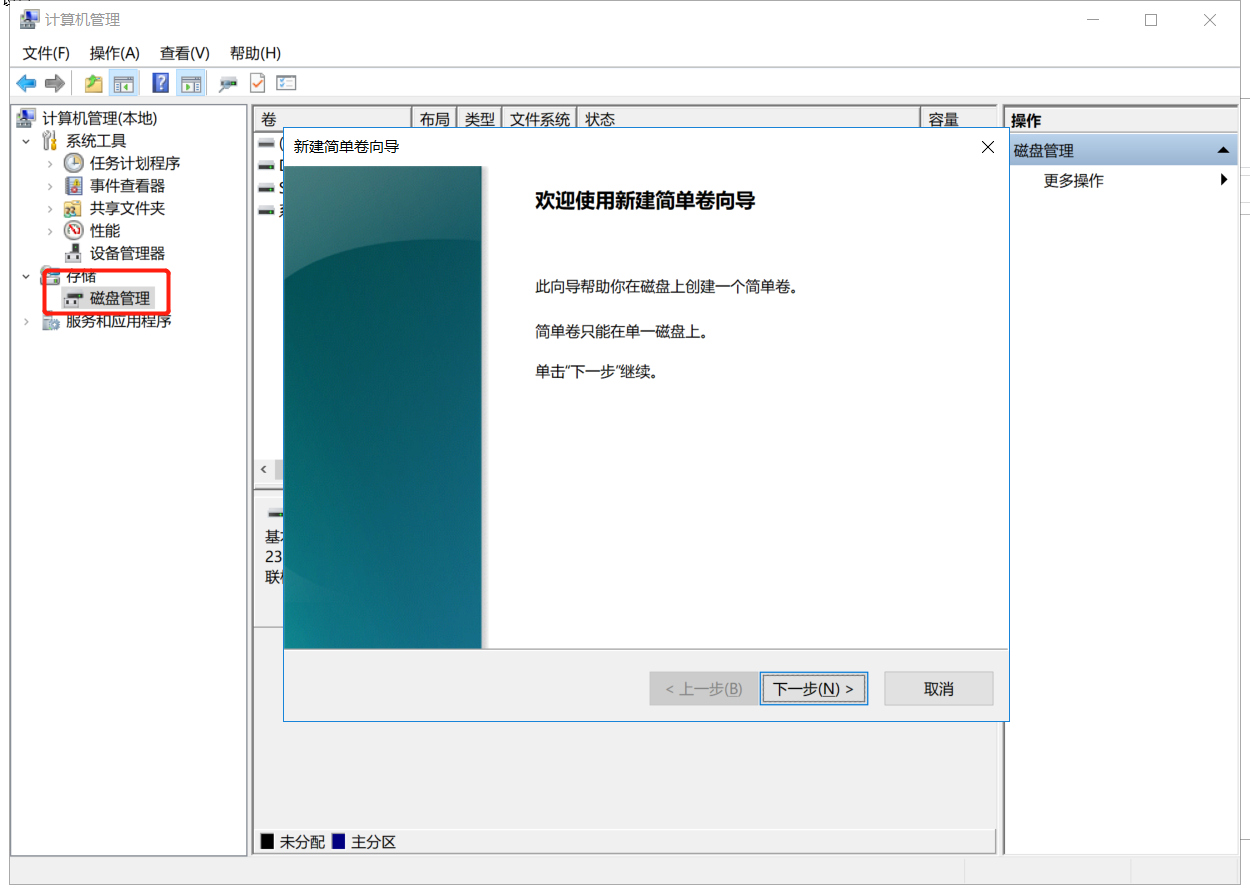
Task: Open the 操作(A) menu
Action: 115,53
